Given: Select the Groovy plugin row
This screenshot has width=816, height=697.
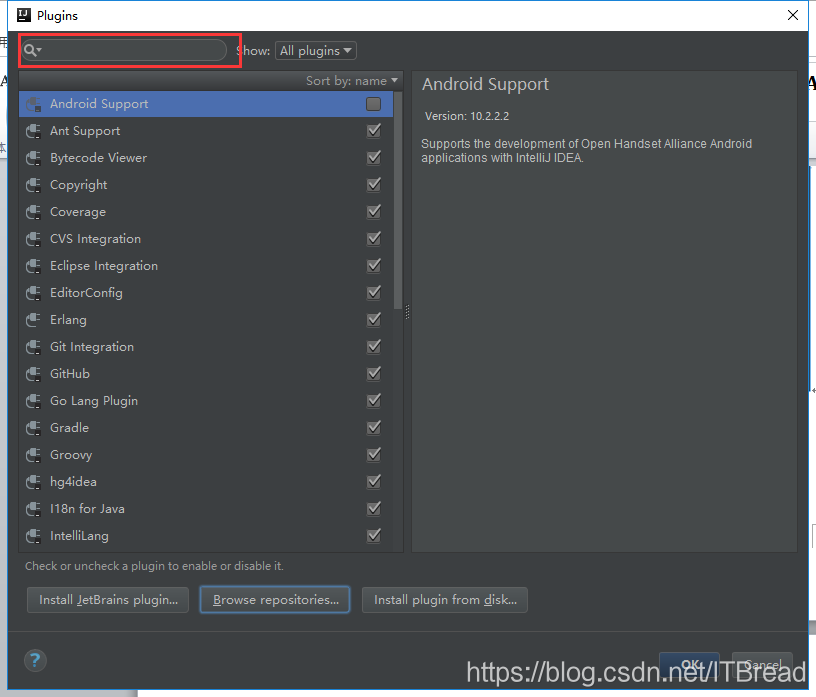Looking at the screenshot, I should tap(206, 455).
